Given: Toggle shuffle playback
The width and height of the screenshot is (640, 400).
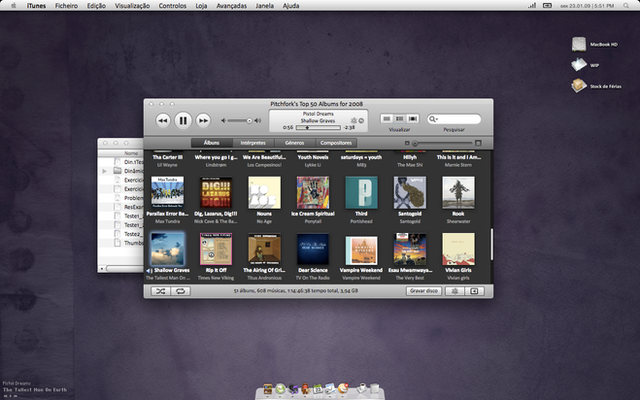Looking at the screenshot, I should pyautogui.click(x=161, y=291).
